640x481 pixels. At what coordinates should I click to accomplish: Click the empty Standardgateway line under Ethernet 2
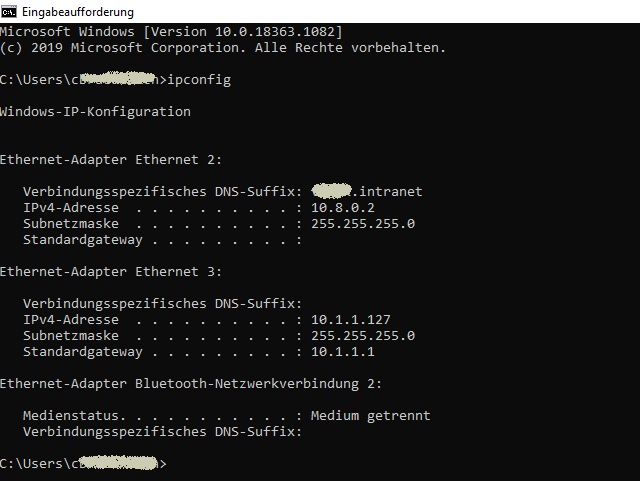click(x=162, y=240)
